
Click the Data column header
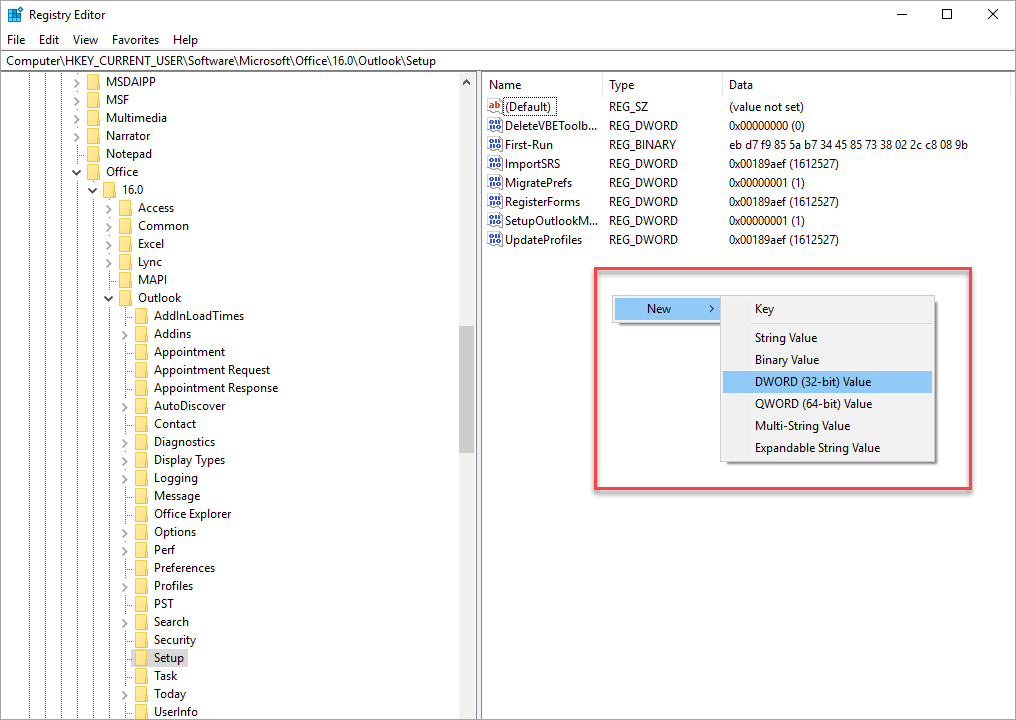741,85
